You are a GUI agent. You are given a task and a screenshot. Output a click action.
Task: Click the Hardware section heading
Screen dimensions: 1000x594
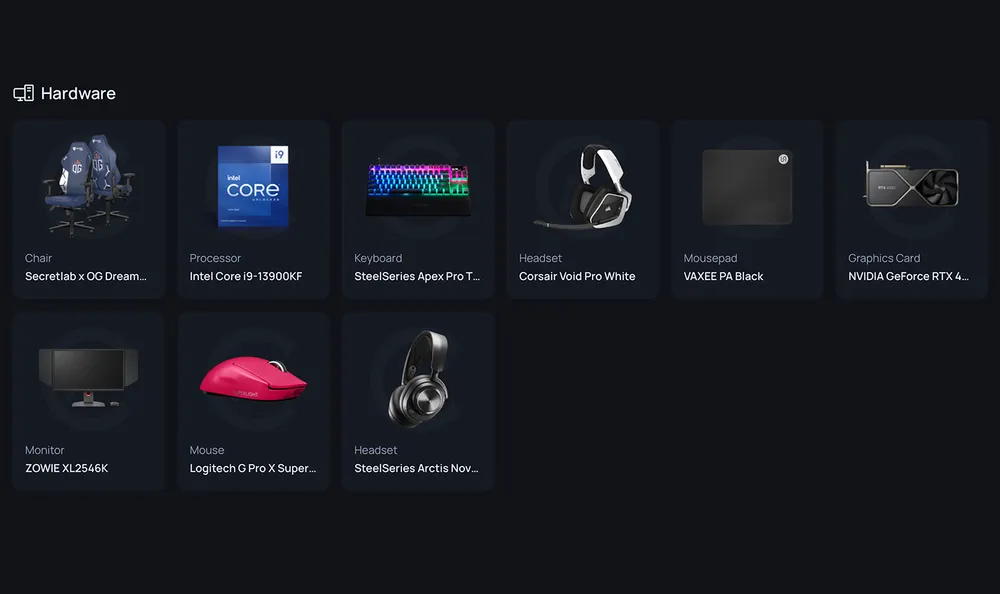click(78, 93)
